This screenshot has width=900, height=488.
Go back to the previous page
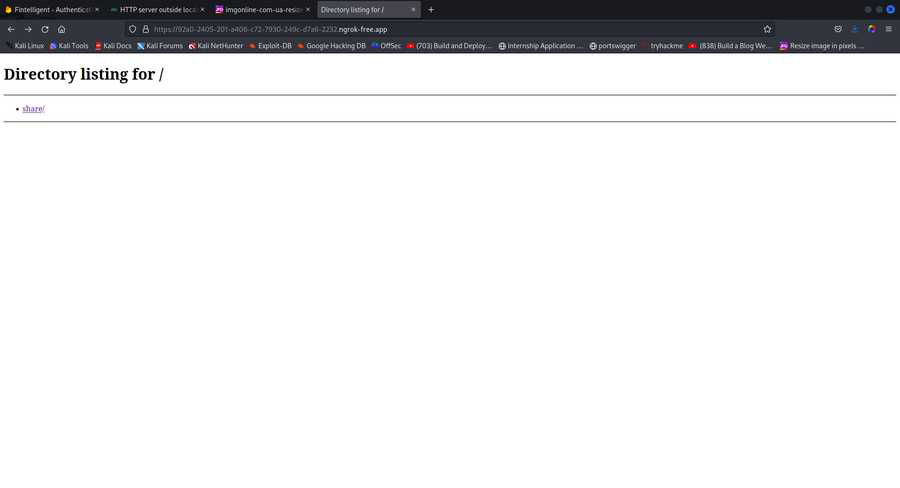(11, 29)
